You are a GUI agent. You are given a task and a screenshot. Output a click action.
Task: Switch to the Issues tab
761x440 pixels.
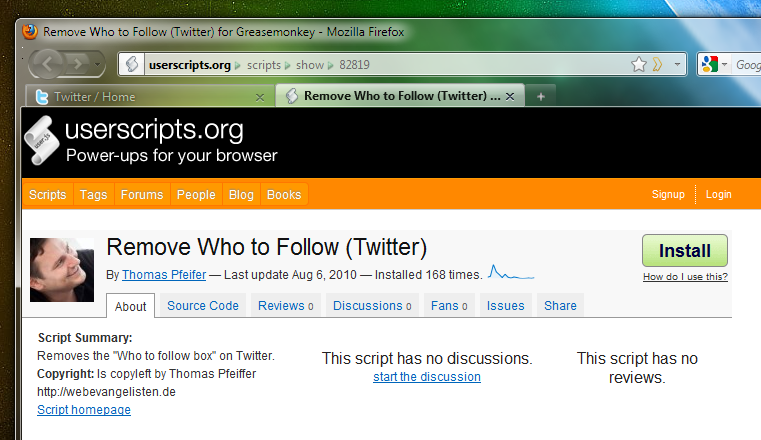point(505,306)
